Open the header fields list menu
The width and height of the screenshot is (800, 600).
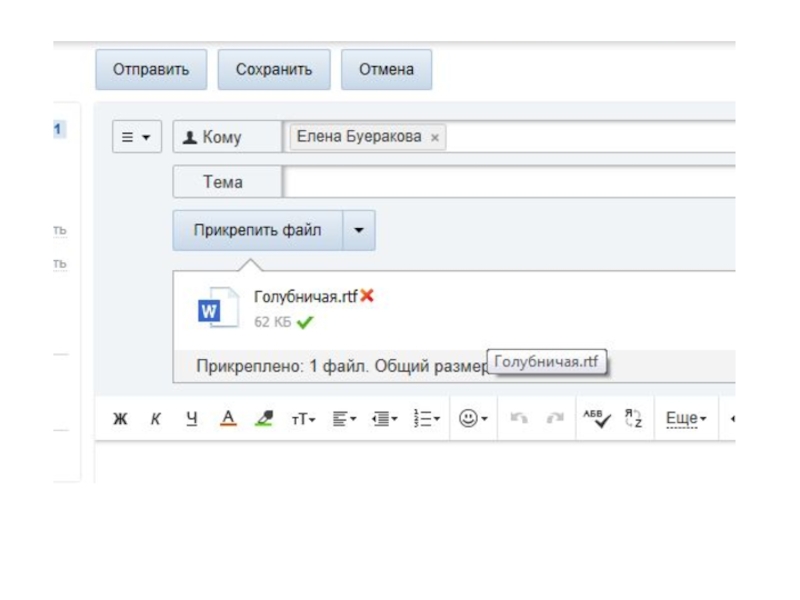click(x=137, y=137)
